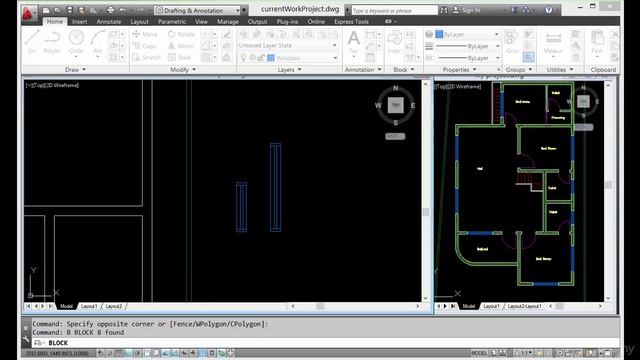Click the left viewport view label
Viewport: 640px width, 360px height.
click(52, 85)
